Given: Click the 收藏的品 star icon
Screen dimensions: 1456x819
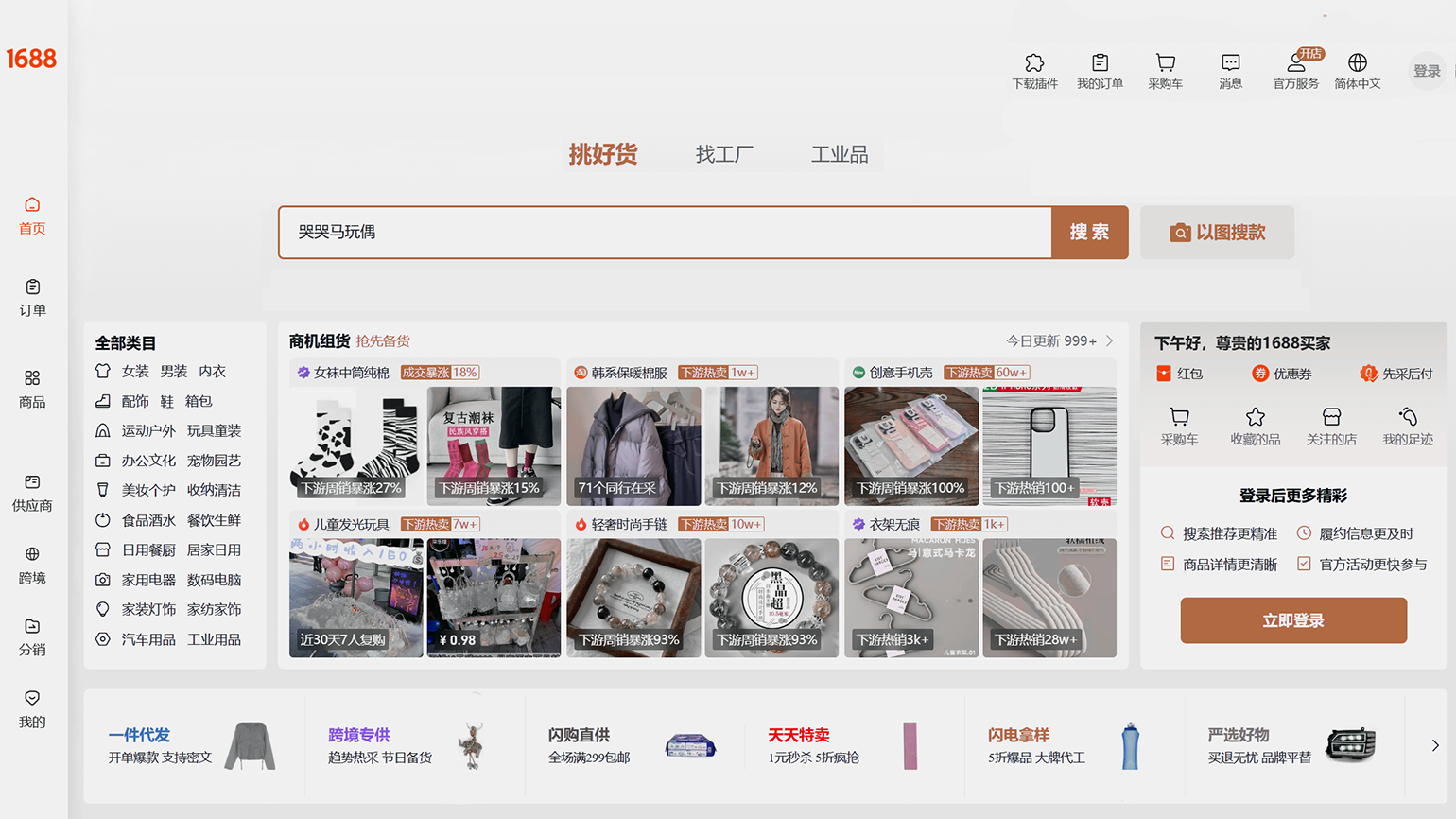Looking at the screenshot, I should [1255, 417].
